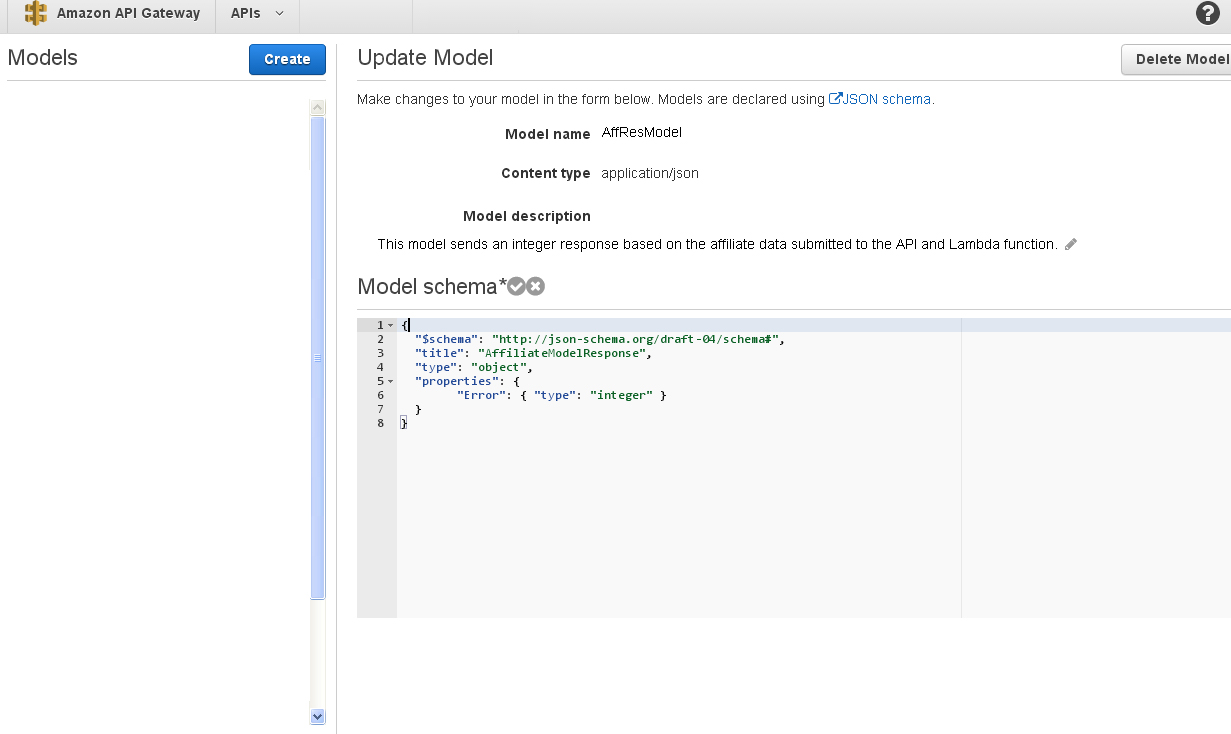Save model schema with checkmark icon
Viewport: 1231px width, 734px height.
point(516,287)
